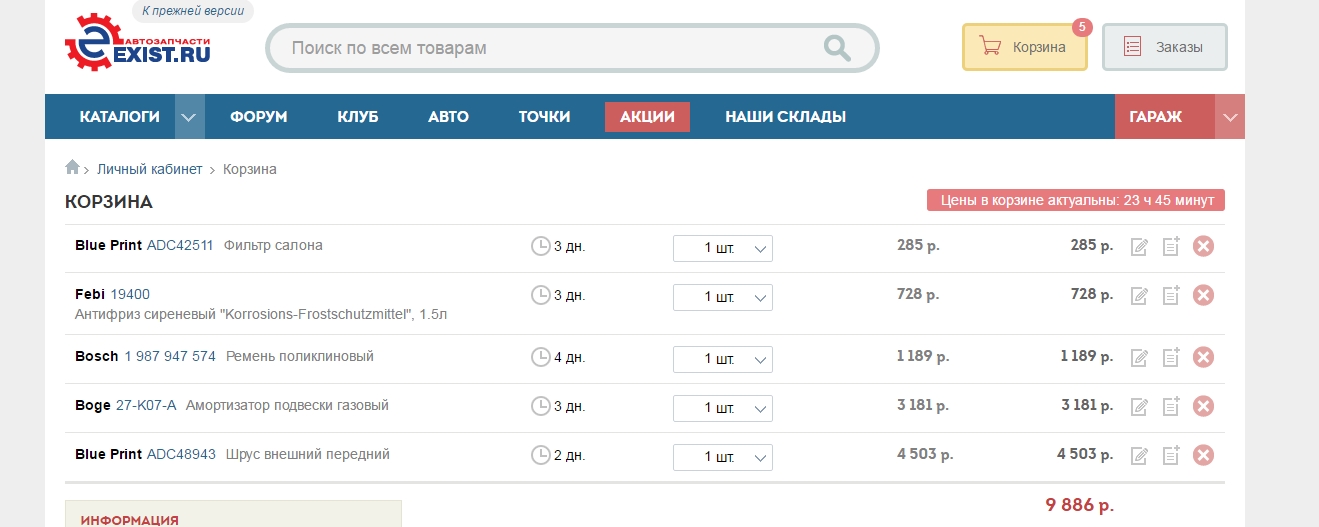Open Личный кабинет breadcrumb link

(149, 169)
